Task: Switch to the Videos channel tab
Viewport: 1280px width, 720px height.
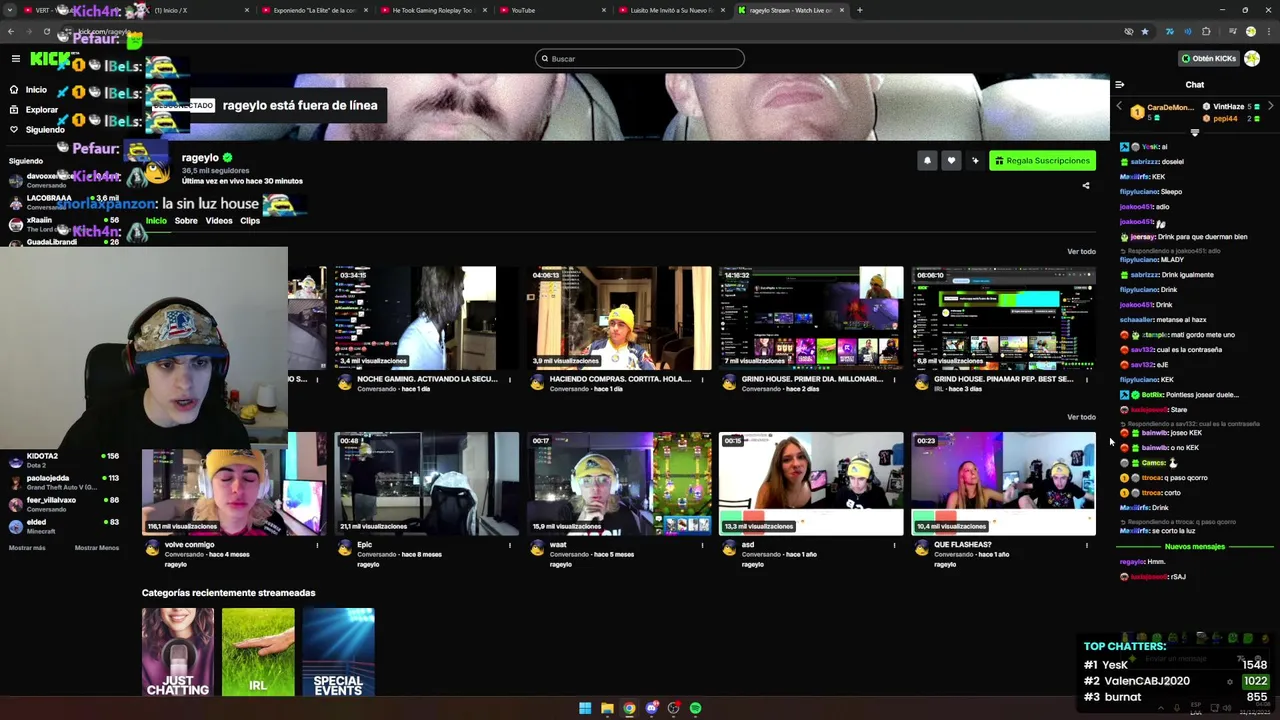Action: (219, 221)
